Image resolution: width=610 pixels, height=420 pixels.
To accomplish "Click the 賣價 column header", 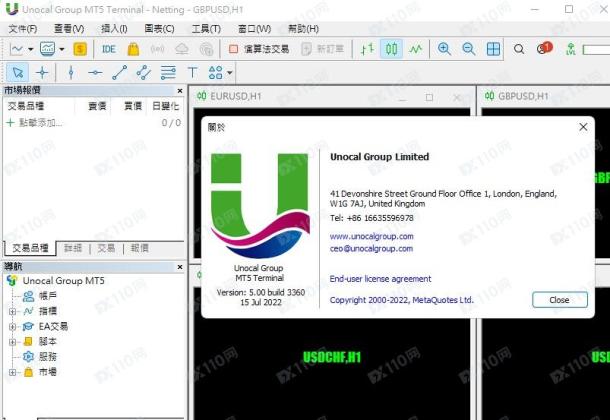I will tap(97, 106).
